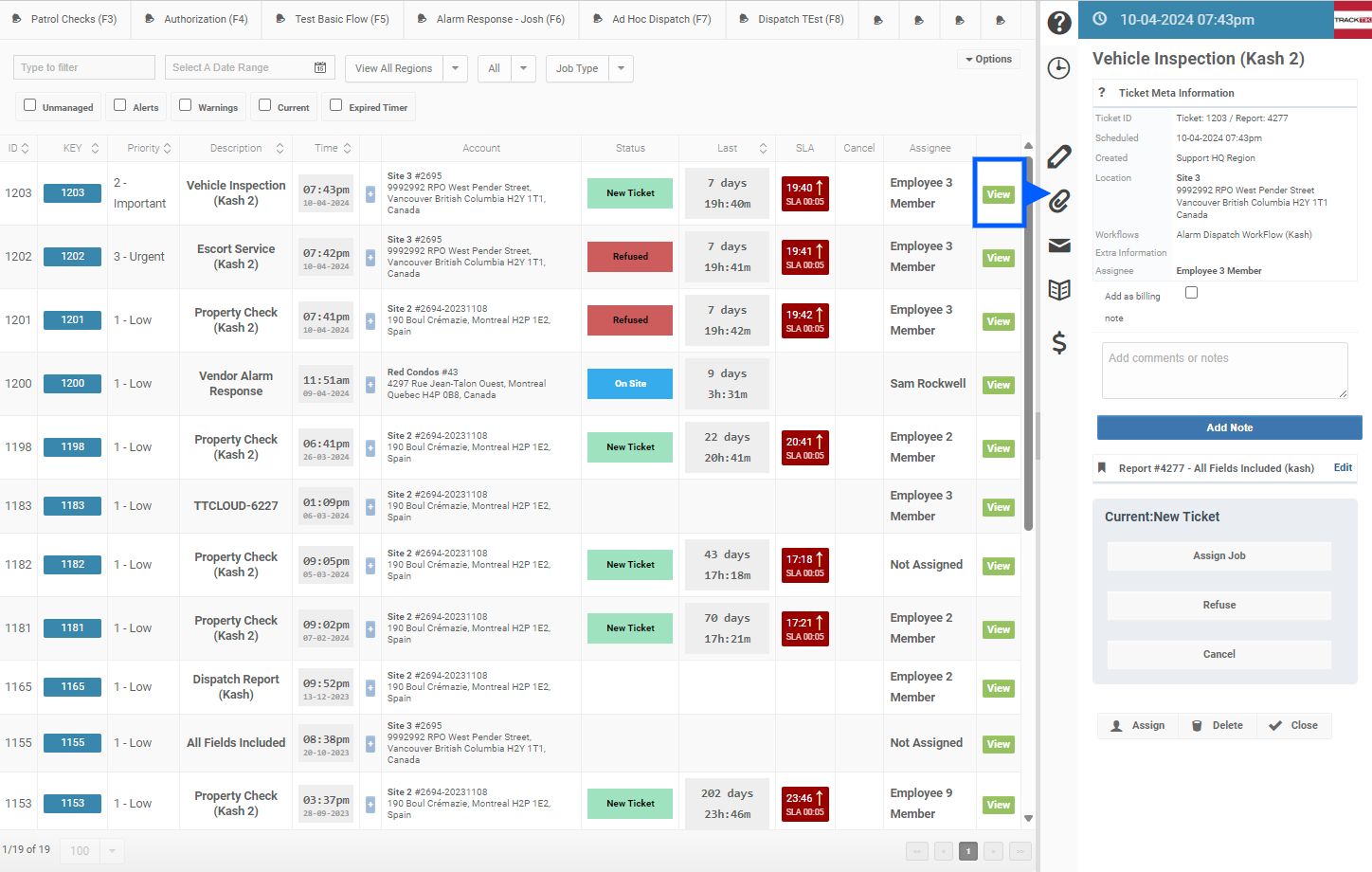Image resolution: width=1372 pixels, height=872 pixels.
Task: Open messages via the envelope icon
Action: point(1058,245)
